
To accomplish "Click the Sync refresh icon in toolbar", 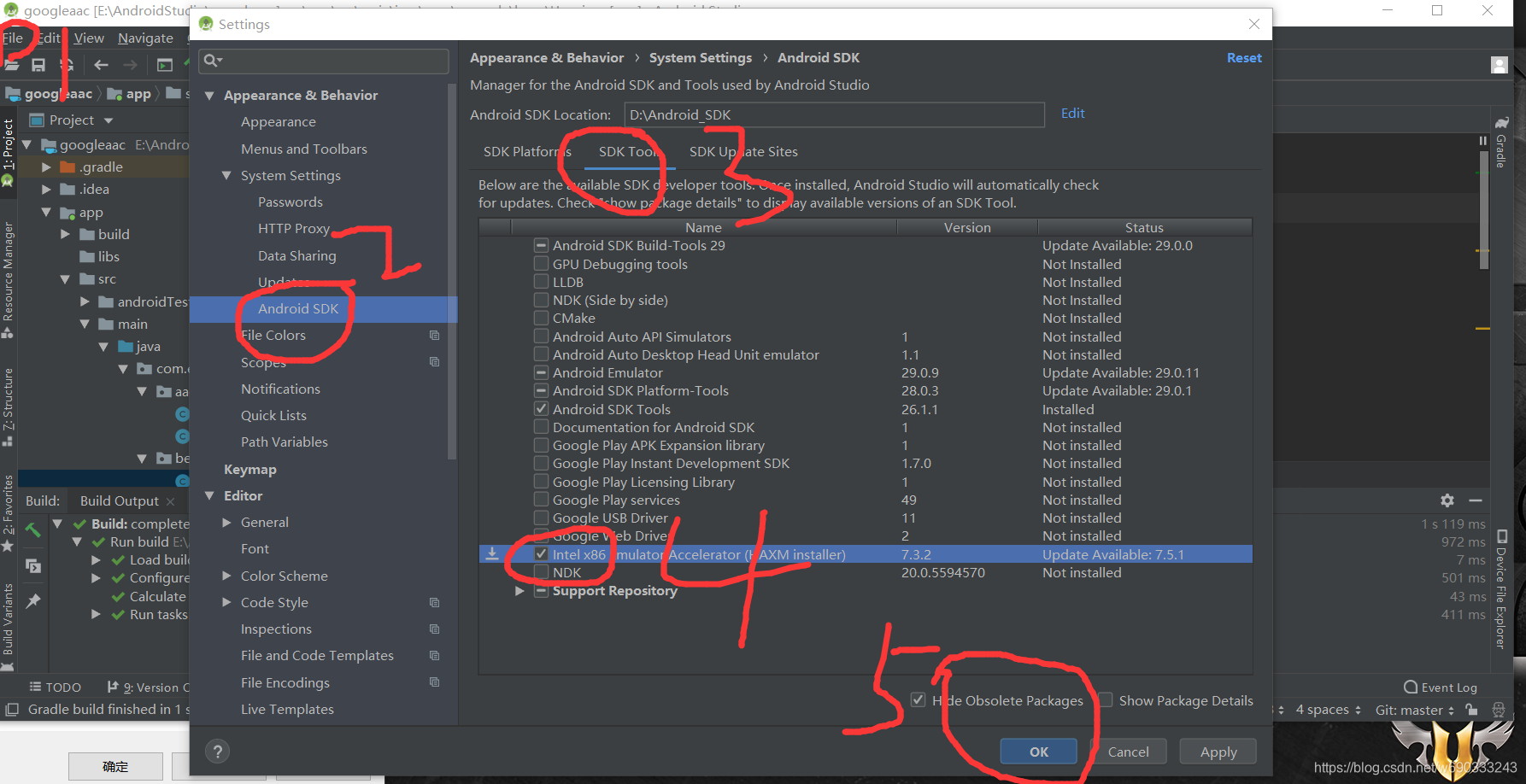I will [66, 65].
